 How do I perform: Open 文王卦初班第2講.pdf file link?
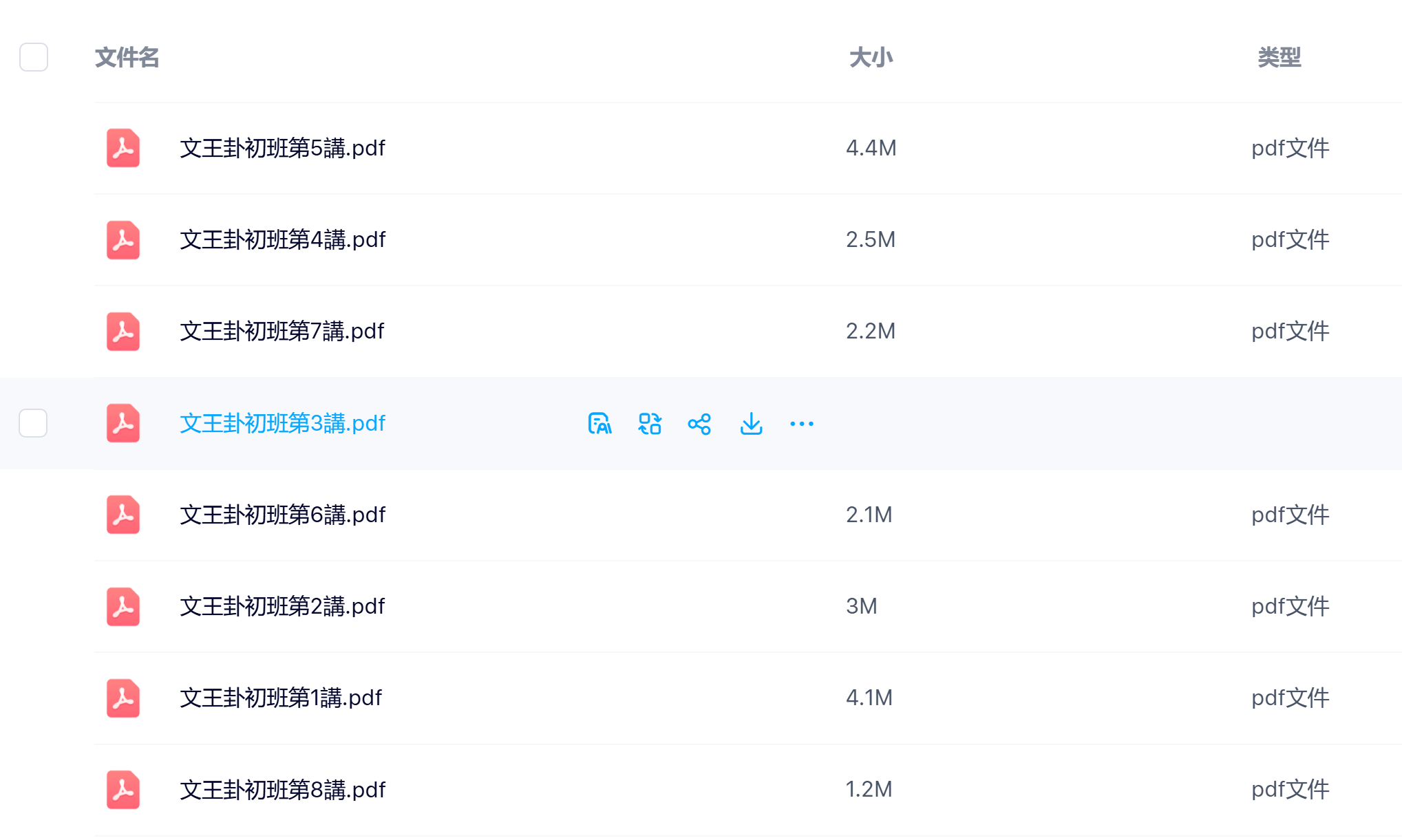pos(282,606)
